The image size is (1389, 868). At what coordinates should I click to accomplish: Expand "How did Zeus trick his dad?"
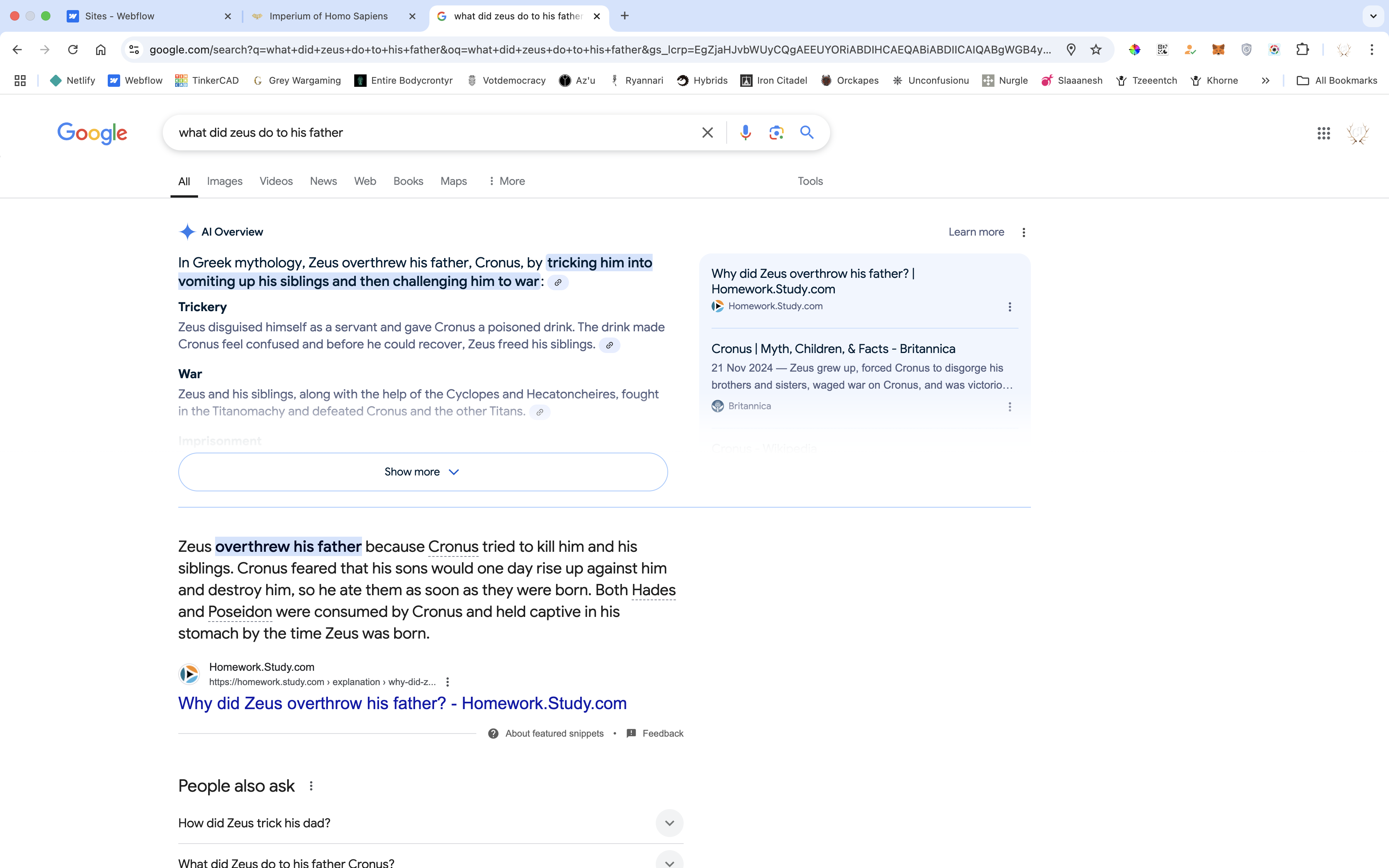(x=669, y=823)
